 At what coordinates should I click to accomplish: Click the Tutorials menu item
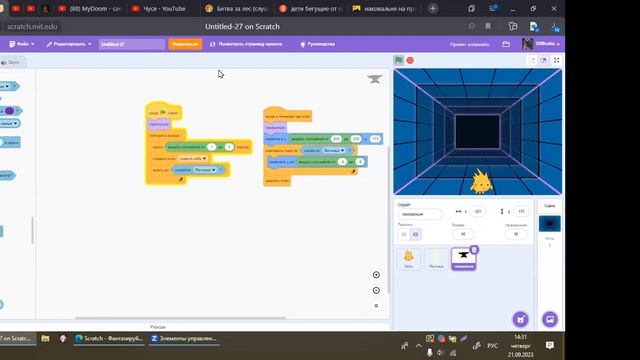tap(318, 44)
